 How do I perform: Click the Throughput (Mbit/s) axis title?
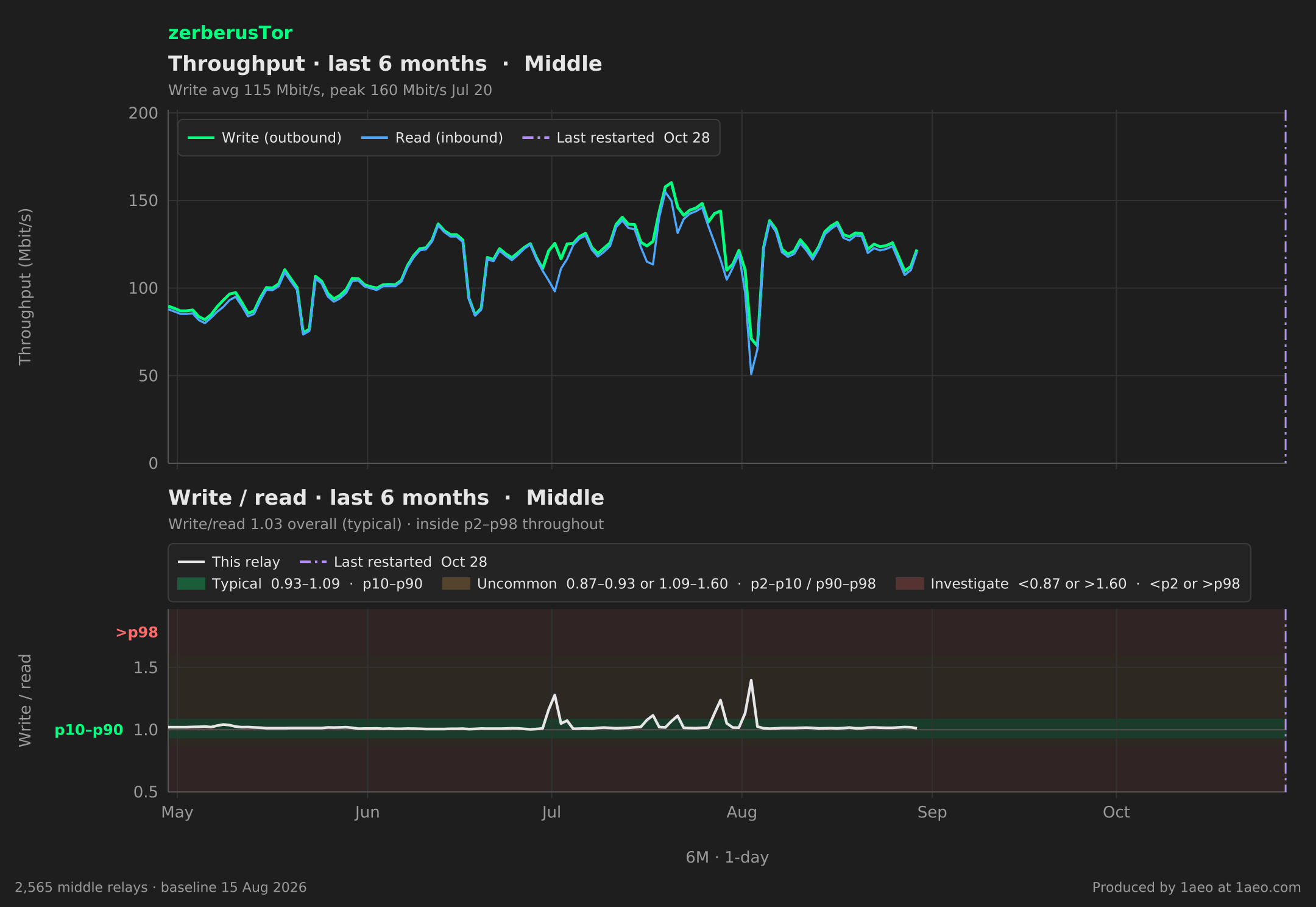[x=25, y=286]
